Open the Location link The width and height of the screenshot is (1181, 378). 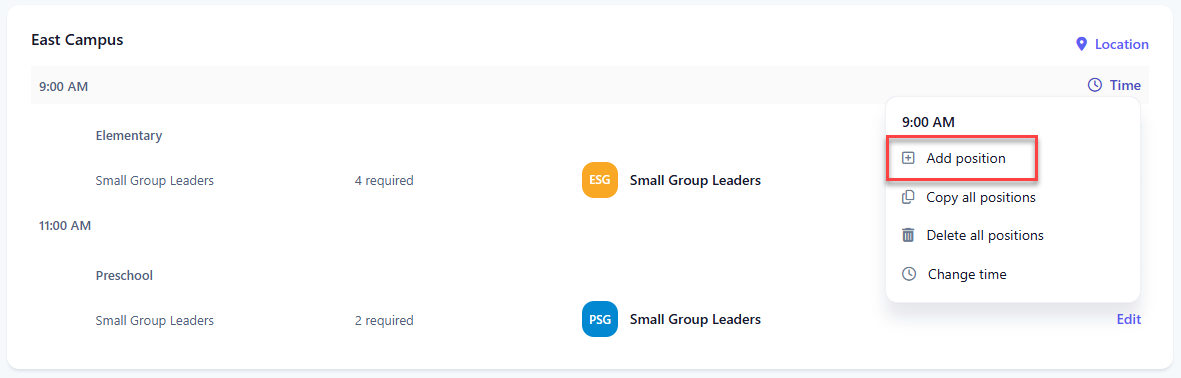[x=1112, y=44]
